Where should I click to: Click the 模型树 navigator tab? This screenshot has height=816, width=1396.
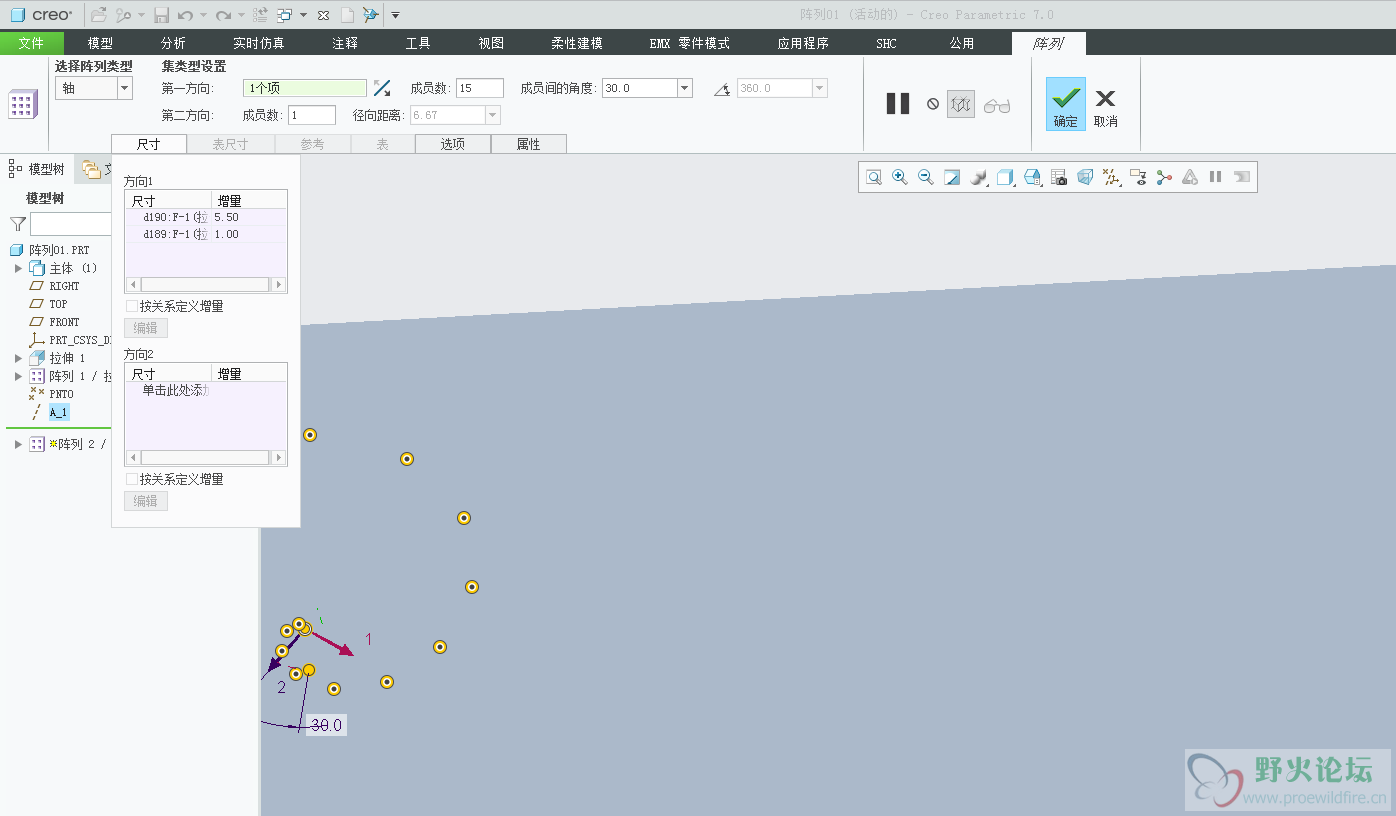[x=39, y=169]
